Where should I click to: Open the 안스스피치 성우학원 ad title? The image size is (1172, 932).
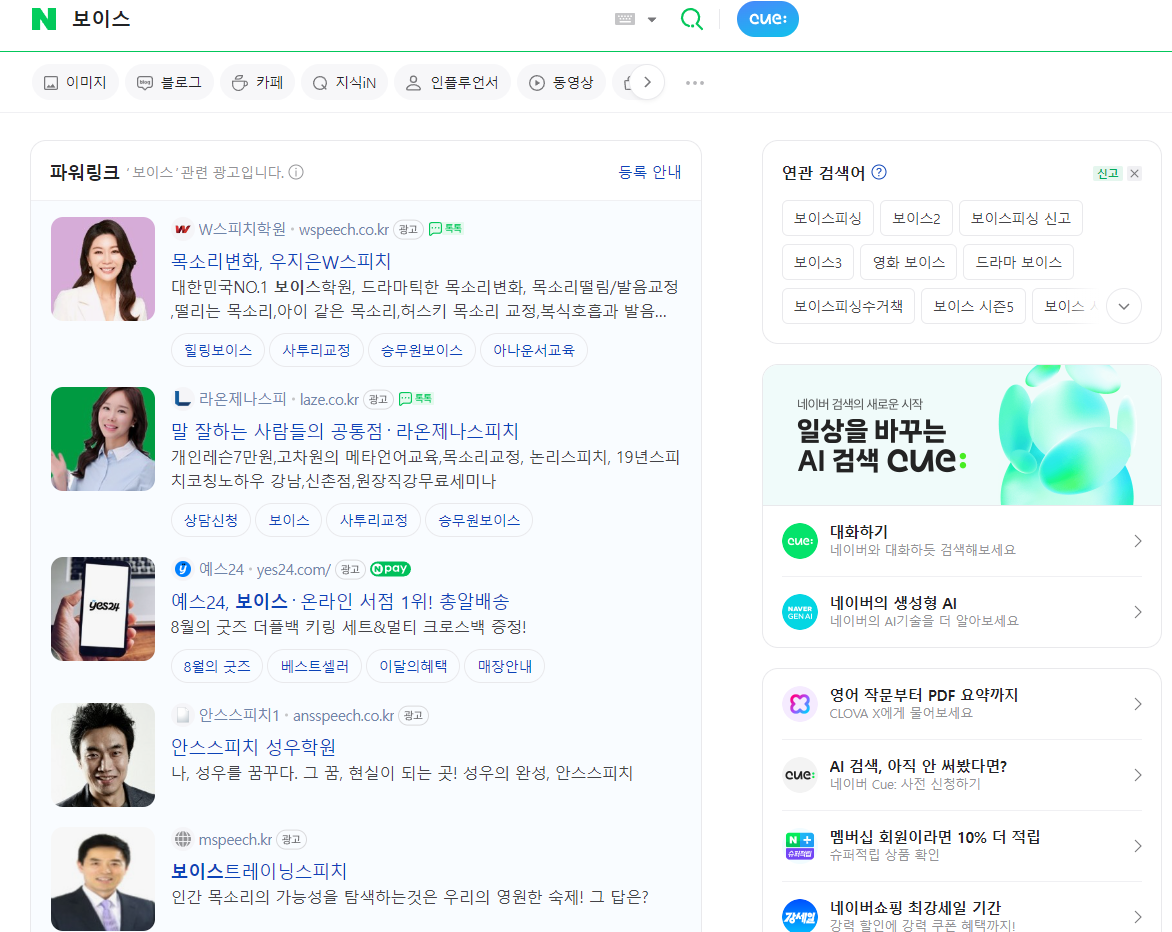click(253, 747)
